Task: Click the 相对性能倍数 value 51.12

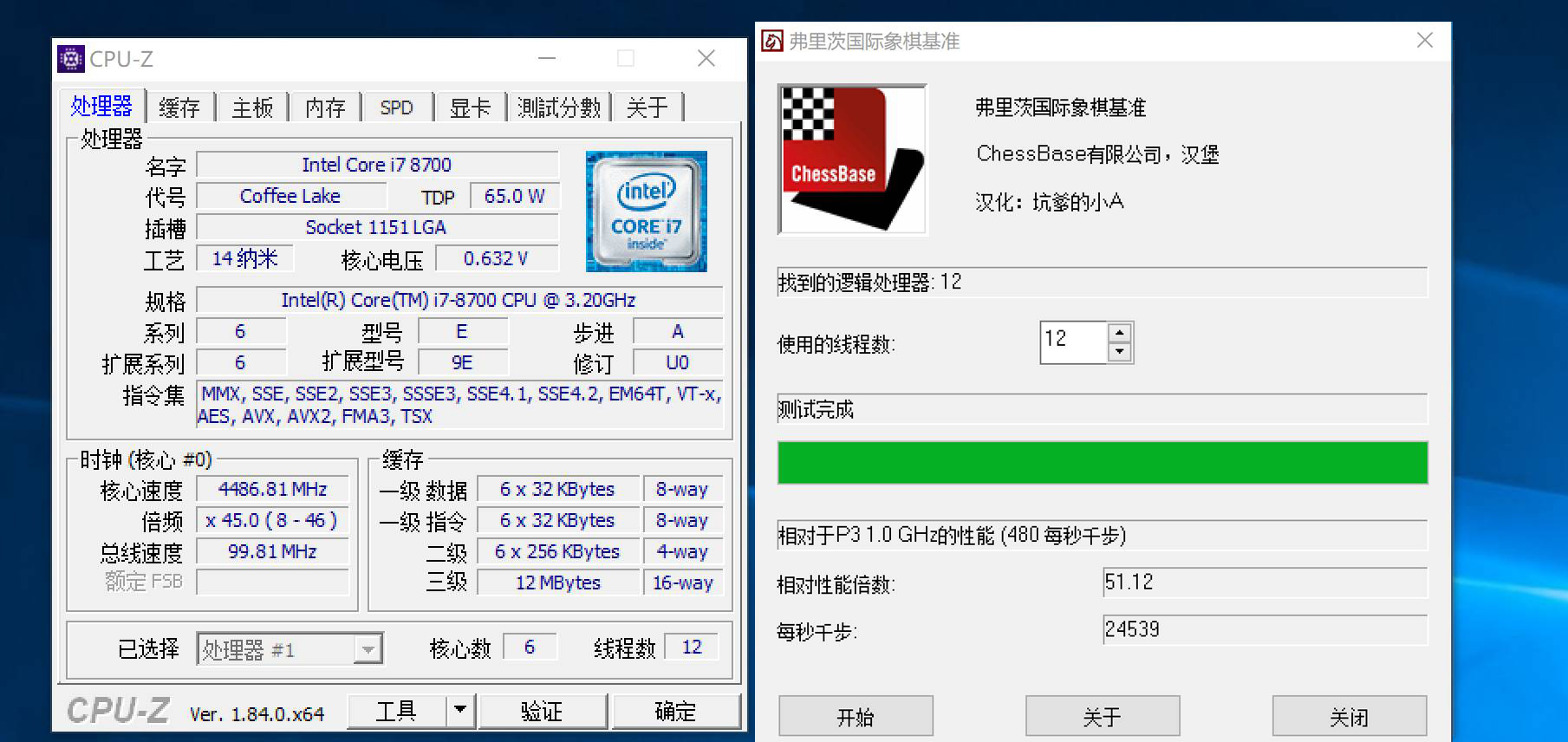Action: [1265, 582]
